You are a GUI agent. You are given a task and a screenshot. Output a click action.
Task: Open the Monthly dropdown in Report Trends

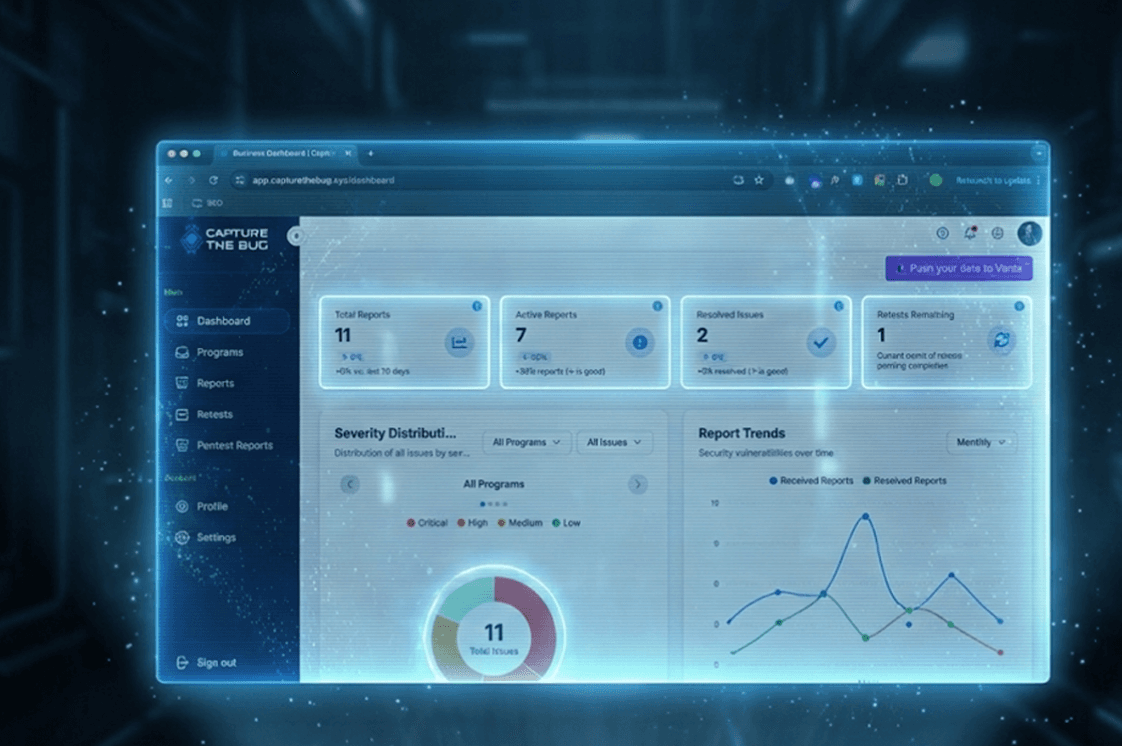click(x=981, y=443)
